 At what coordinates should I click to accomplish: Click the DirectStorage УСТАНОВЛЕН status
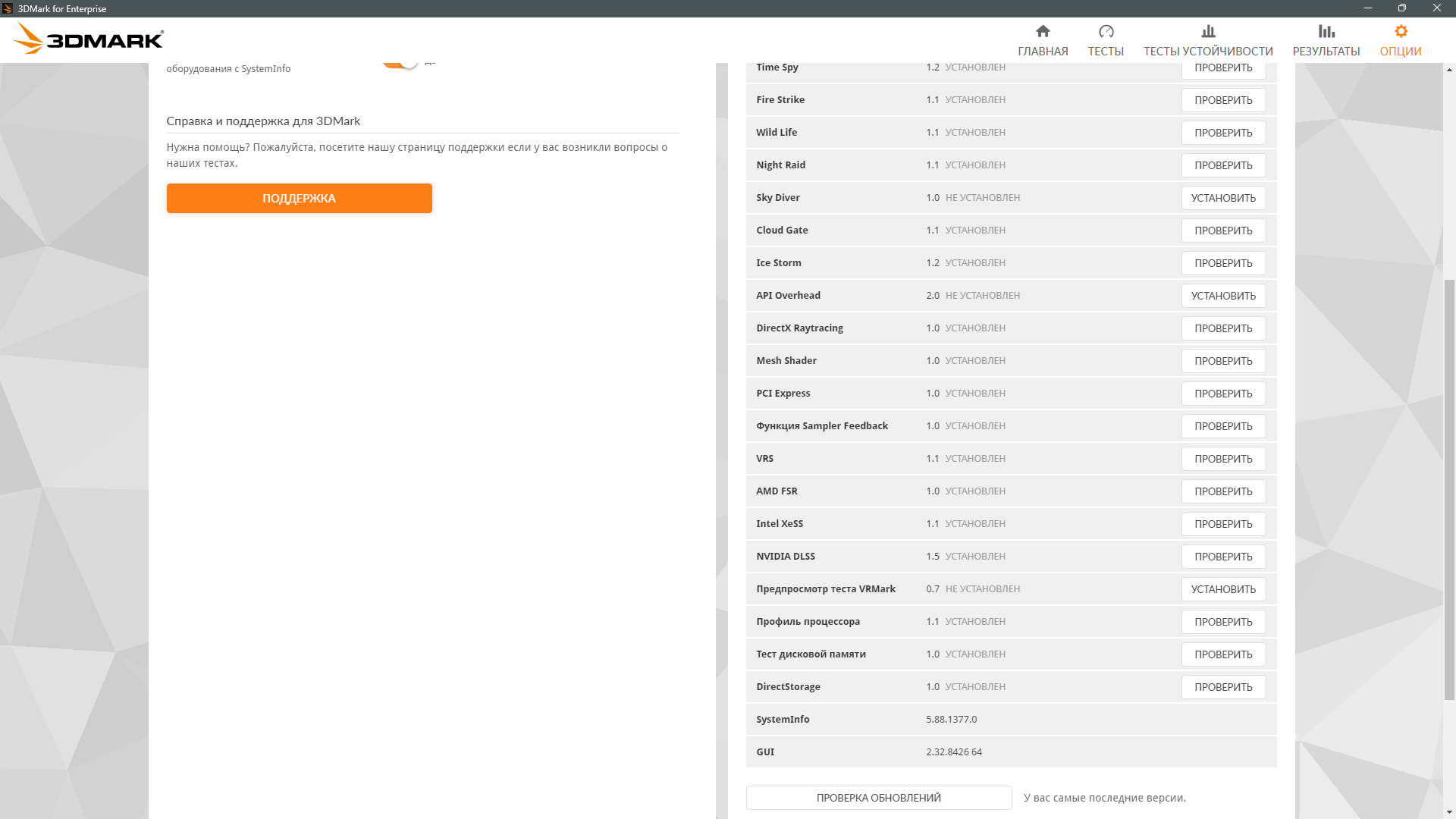[974, 686]
